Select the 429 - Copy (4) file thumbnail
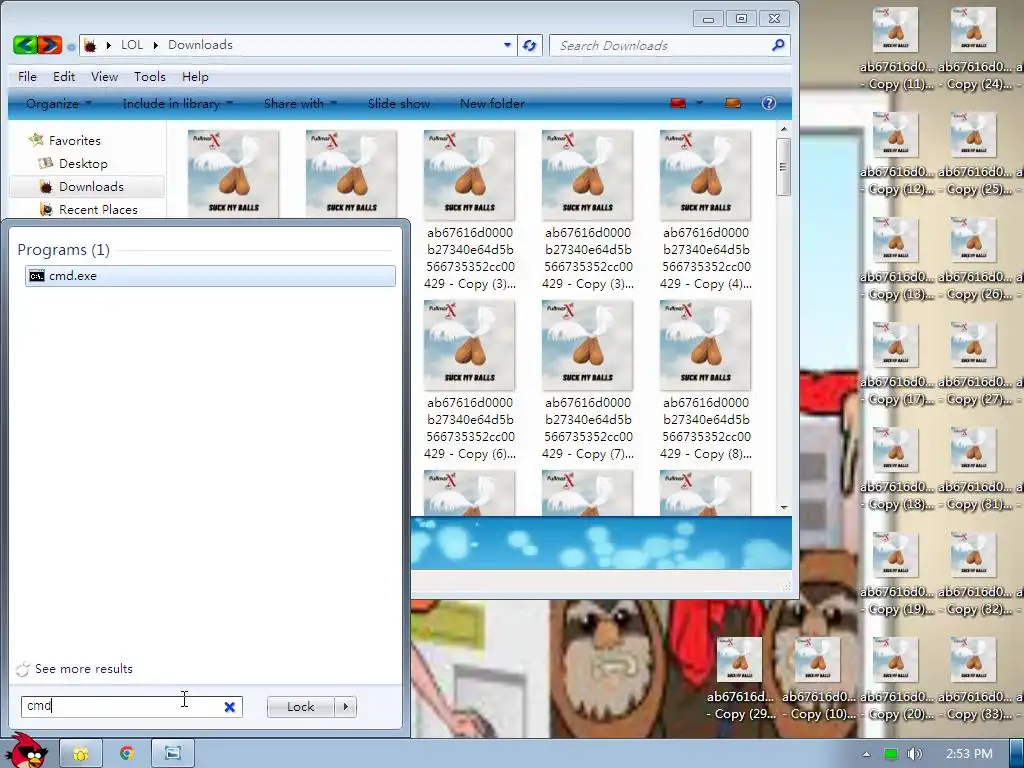The width and height of the screenshot is (1024, 768). tap(705, 175)
